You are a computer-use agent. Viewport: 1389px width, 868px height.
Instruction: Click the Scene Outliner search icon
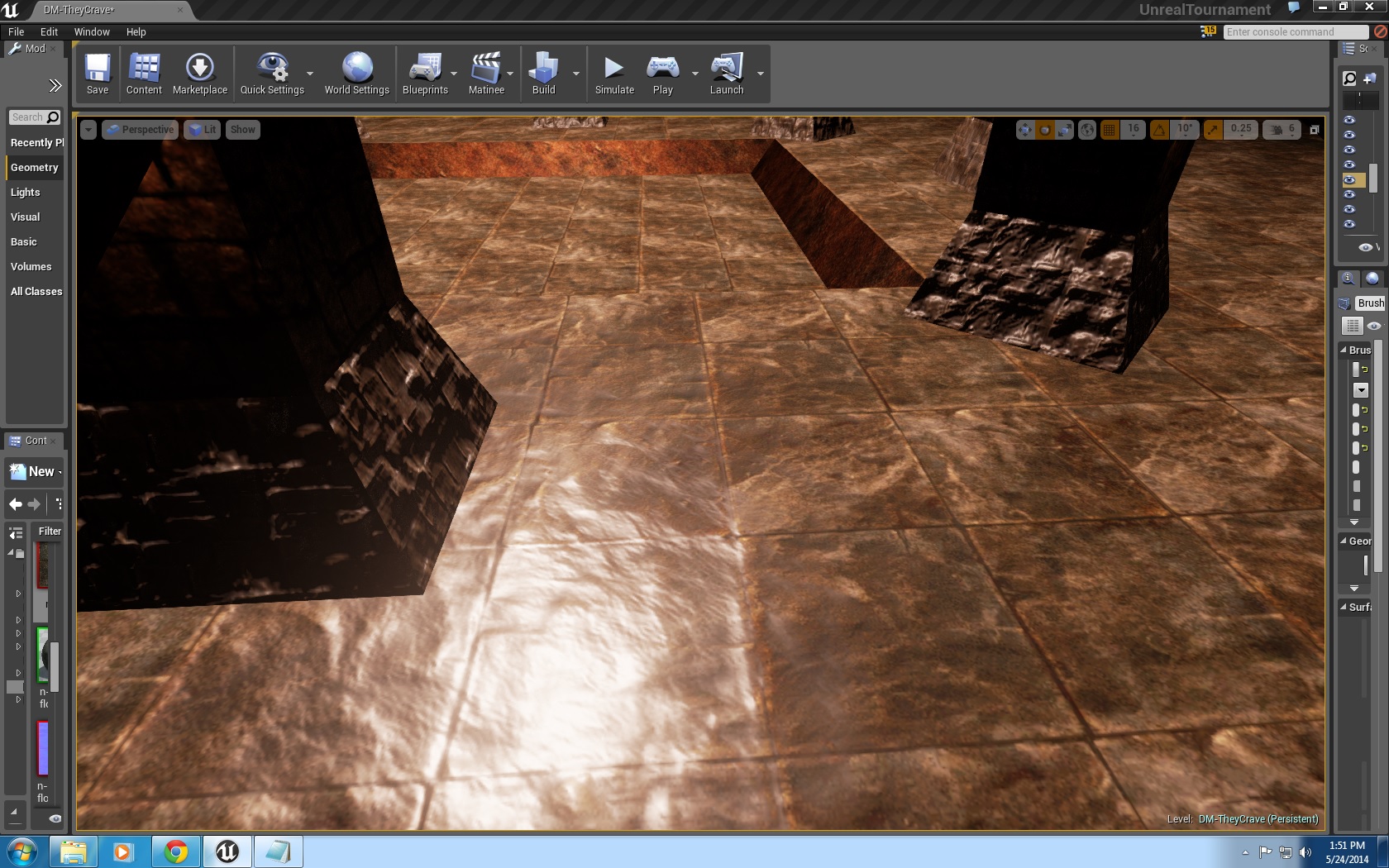click(1350, 78)
